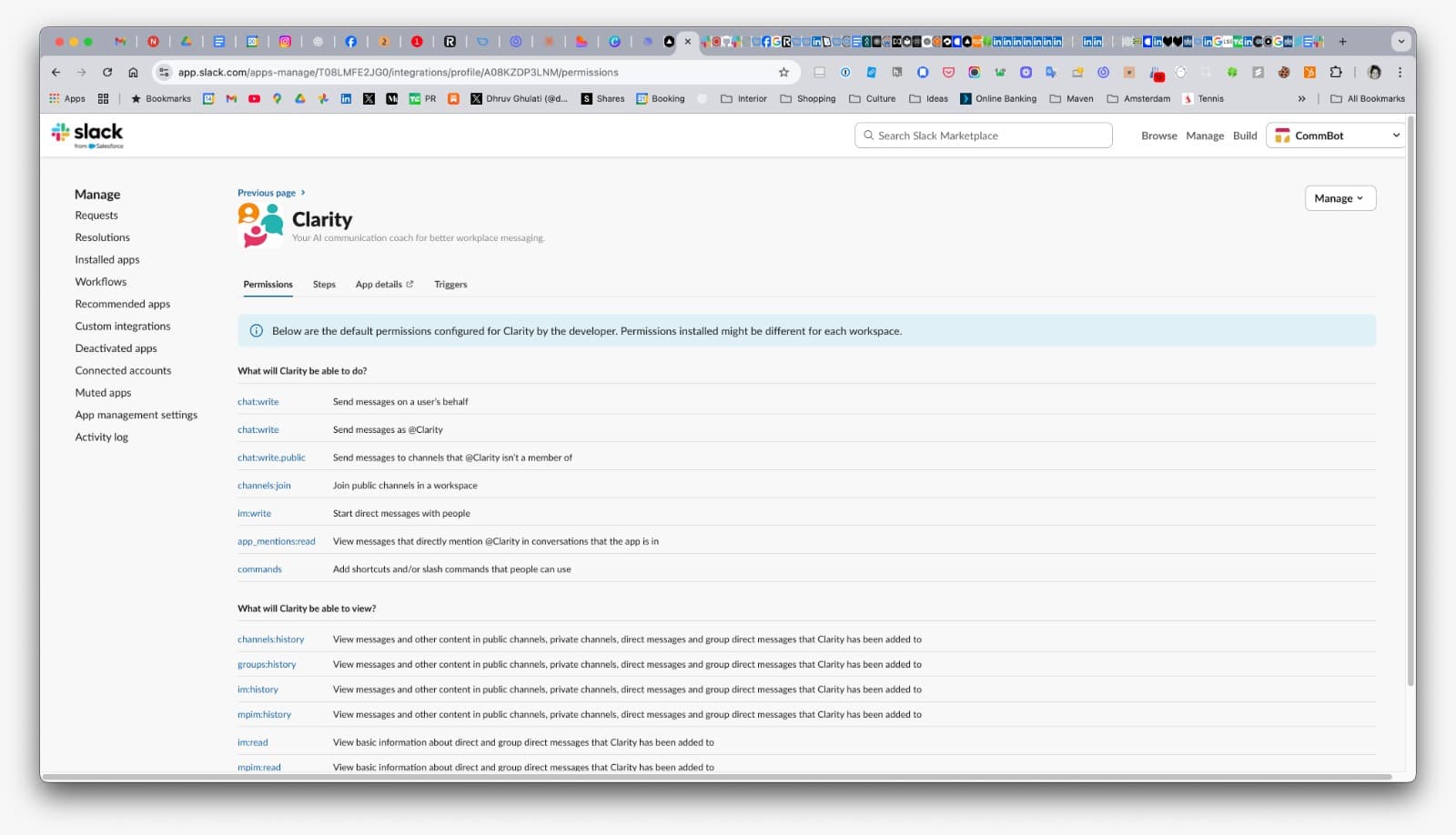This screenshot has height=835, width=1456.
Task: Open the external link icon next to App details
Action: [410, 283]
